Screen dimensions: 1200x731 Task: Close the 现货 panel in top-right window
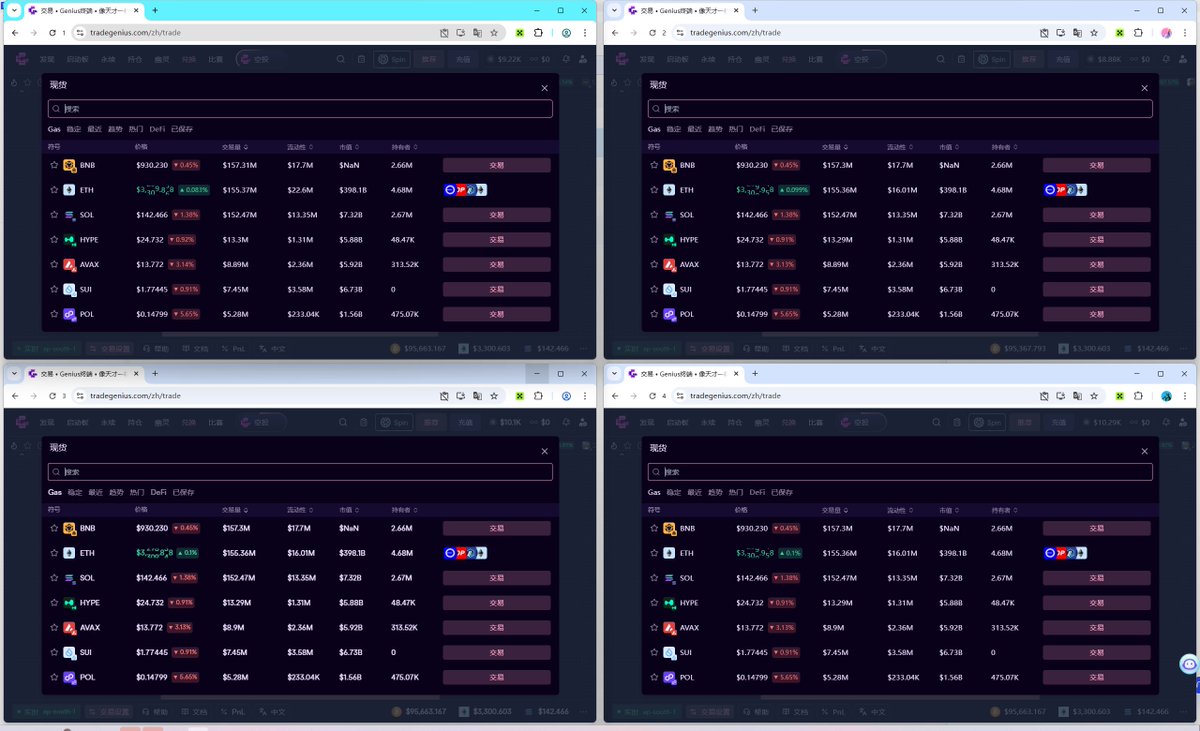(1144, 88)
